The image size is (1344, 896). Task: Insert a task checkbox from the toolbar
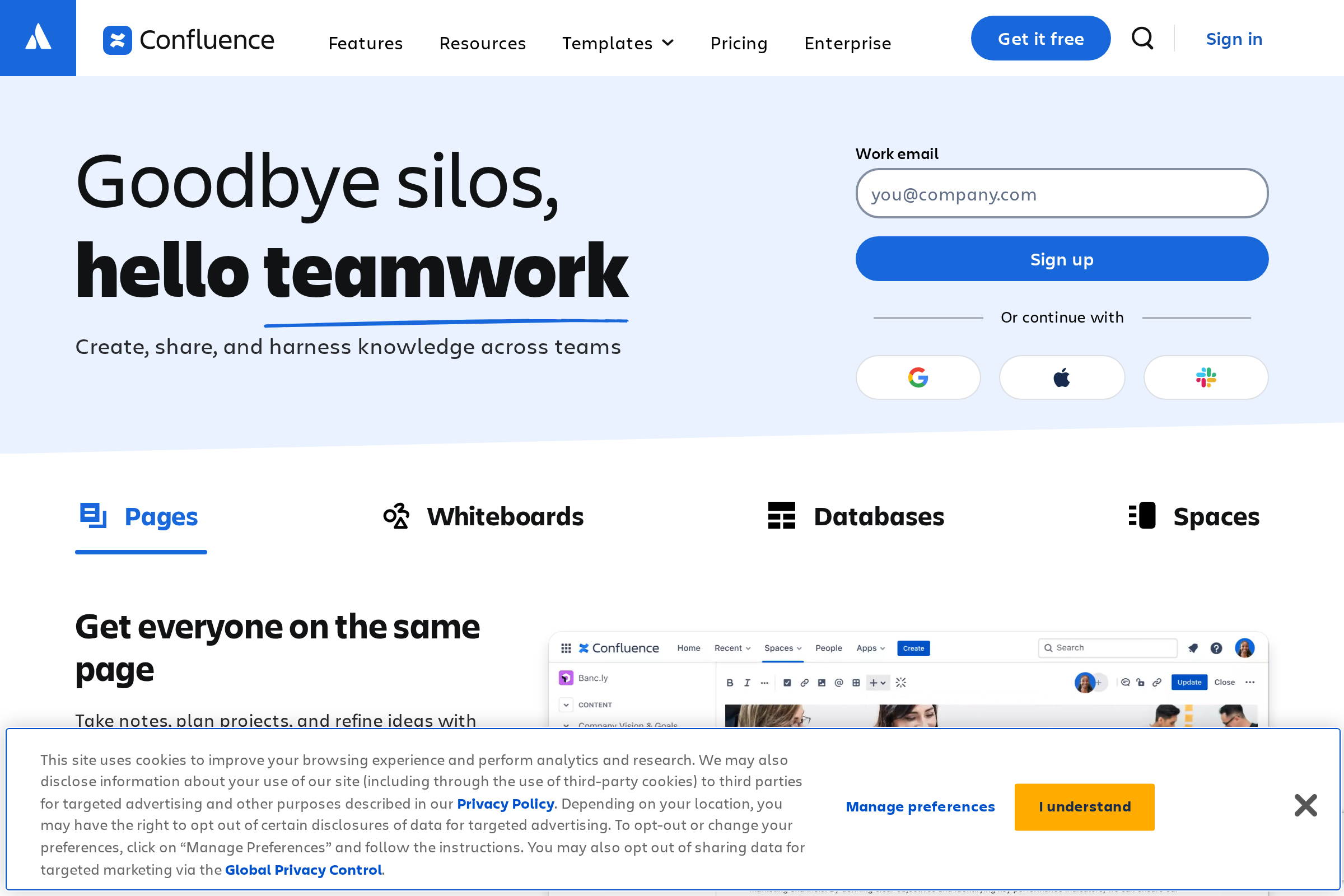point(787,683)
